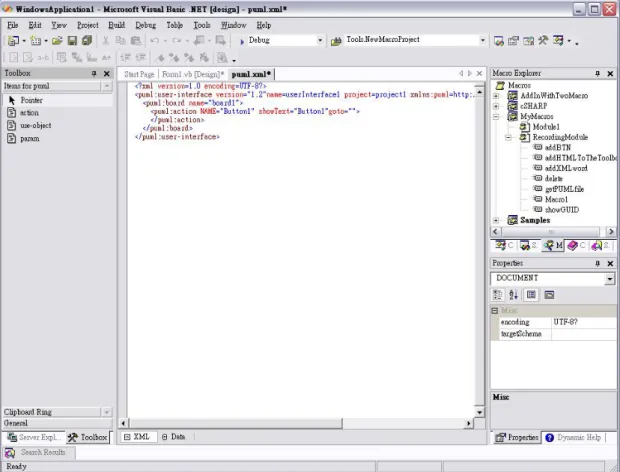The width and height of the screenshot is (620, 472).
Task: Open the Build menu
Action: tap(117, 25)
